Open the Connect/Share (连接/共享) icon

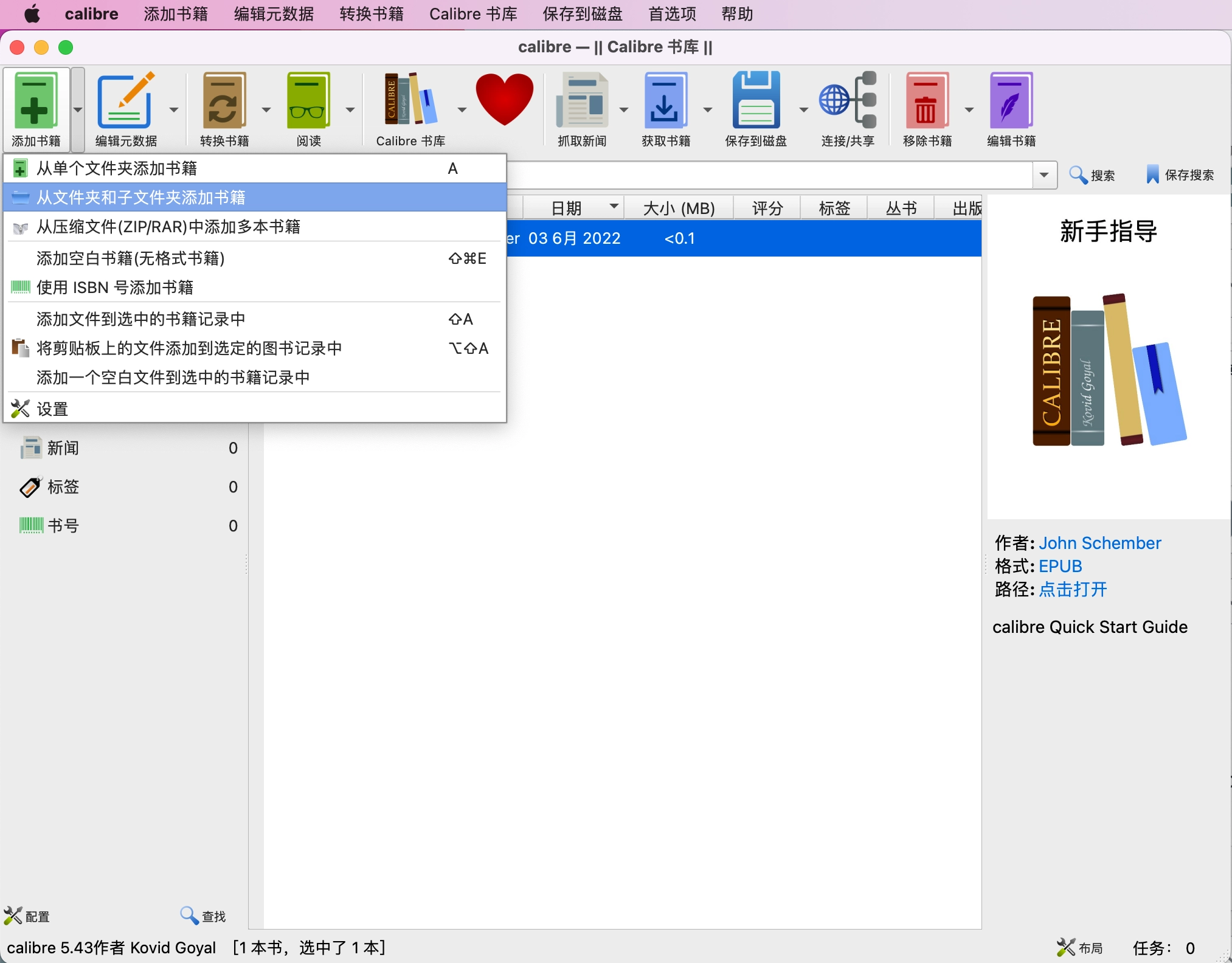(848, 100)
